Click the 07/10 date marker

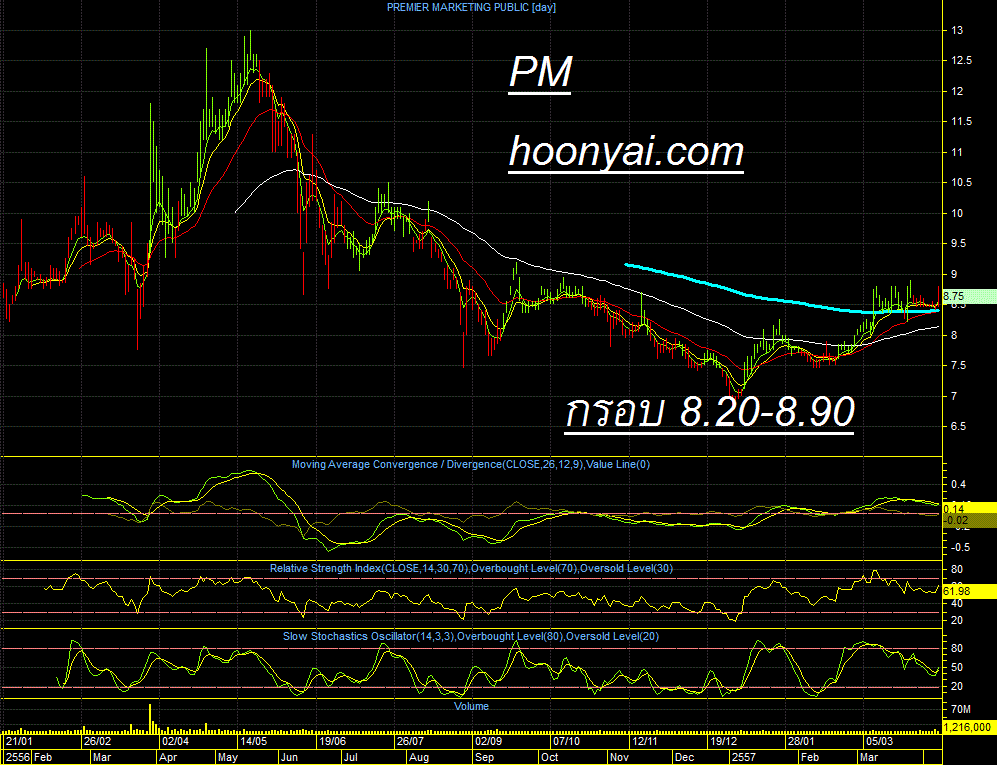(x=566, y=741)
